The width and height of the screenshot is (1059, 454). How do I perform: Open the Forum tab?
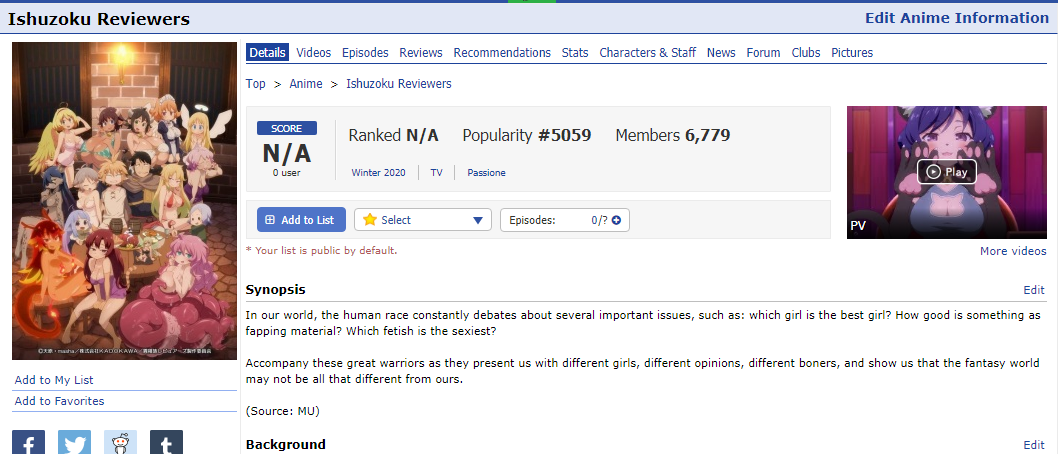(x=763, y=53)
